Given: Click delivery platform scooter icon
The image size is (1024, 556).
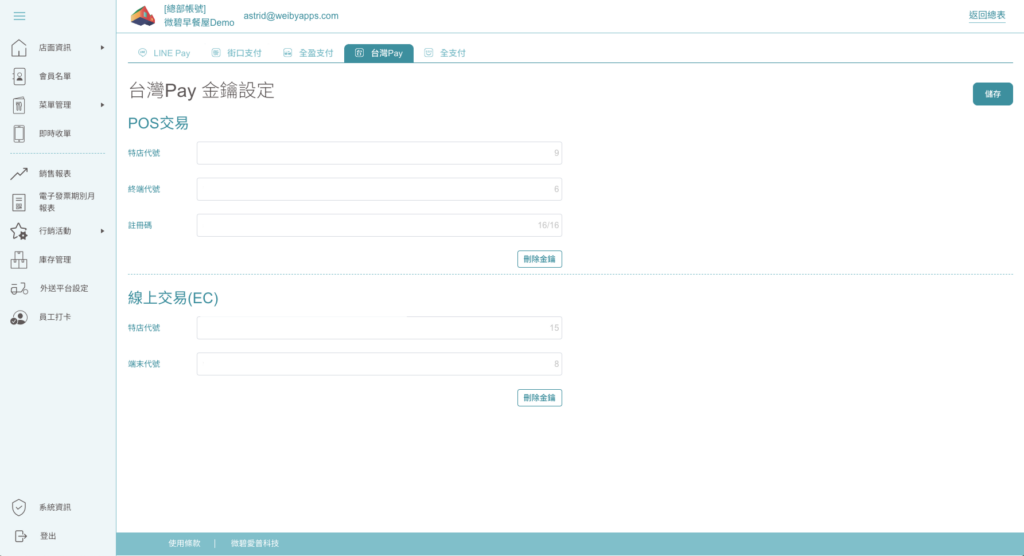Looking at the screenshot, I should coord(19,289).
